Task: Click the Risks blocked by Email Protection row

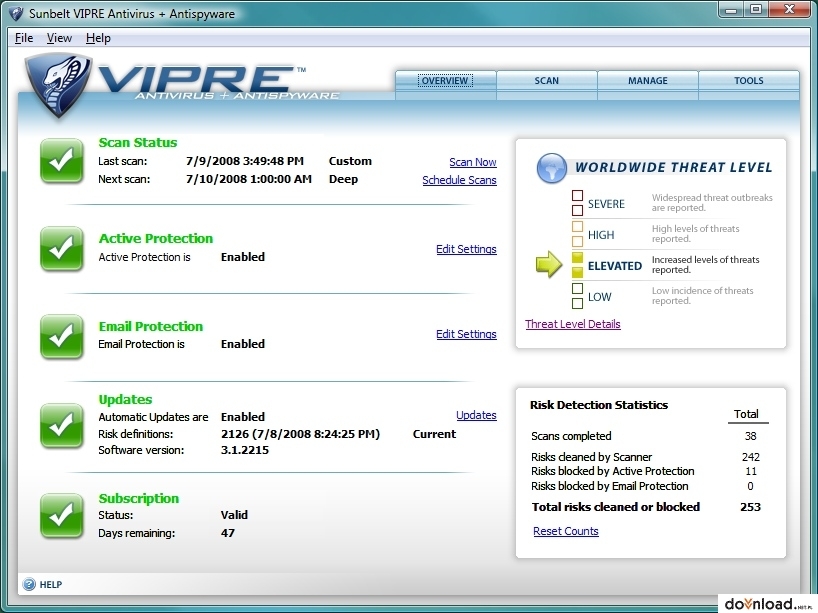Action: pos(642,486)
